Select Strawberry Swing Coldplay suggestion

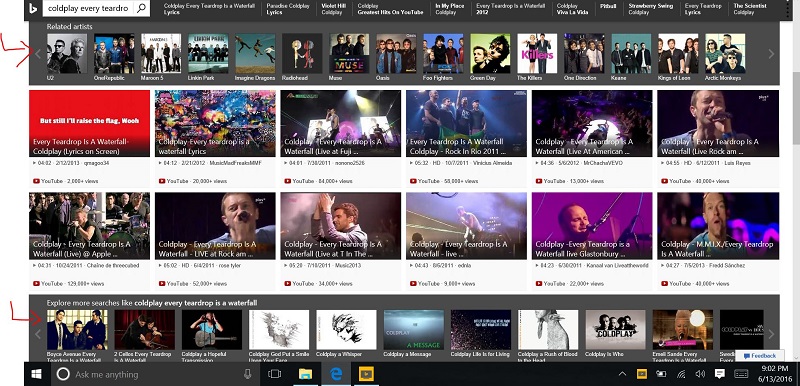pyautogui.click(x=651, y=9)
